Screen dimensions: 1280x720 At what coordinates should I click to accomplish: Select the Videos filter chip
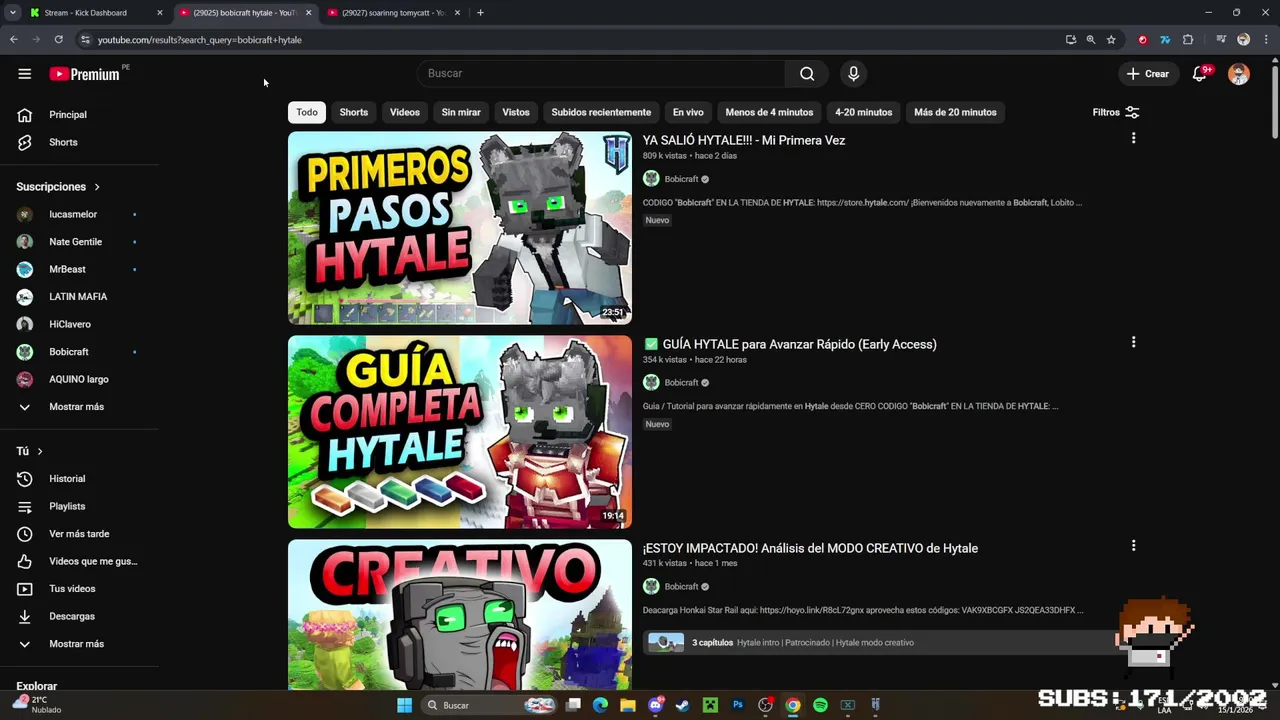click(405, 112)
